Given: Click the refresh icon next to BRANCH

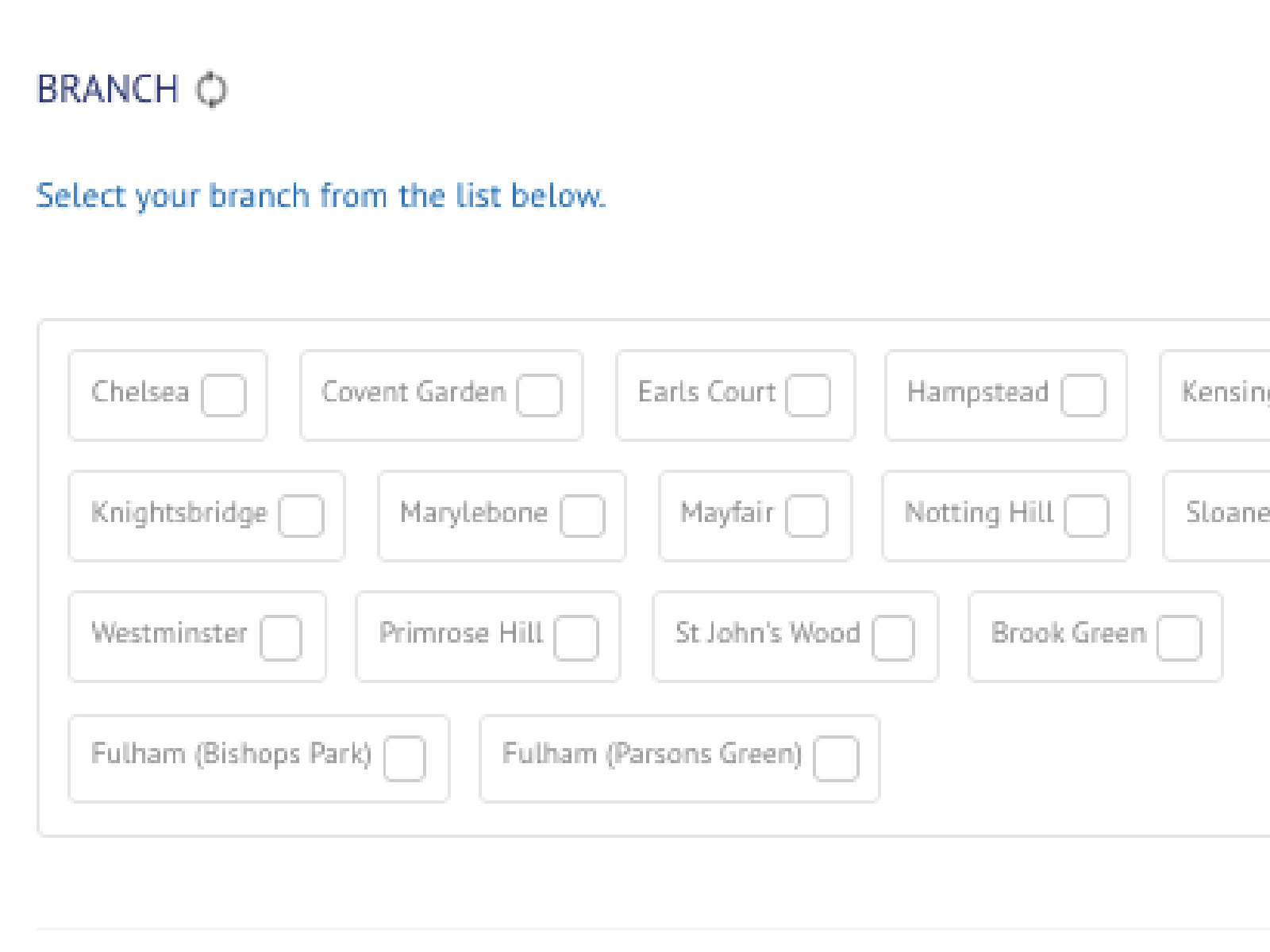Looking at the screenshot, I should point(212,89).
